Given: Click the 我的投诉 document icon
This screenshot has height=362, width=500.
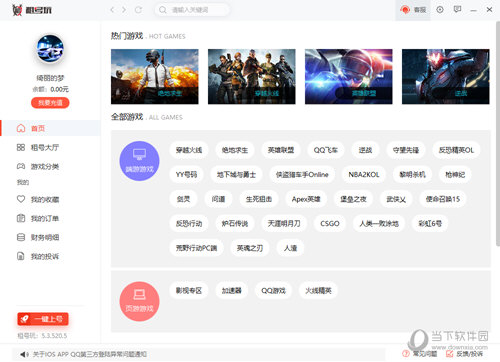Looking at the screenshot, I should coord(21,256).
